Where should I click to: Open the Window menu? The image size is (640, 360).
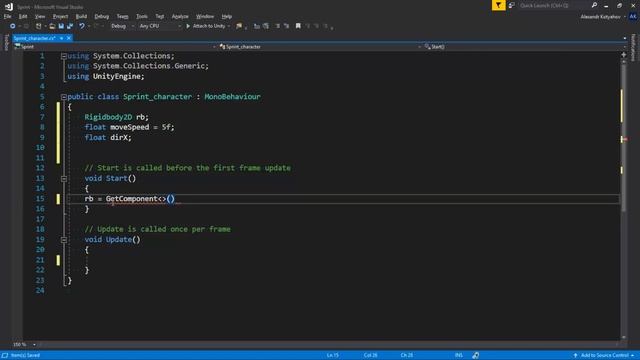(205, 16)
